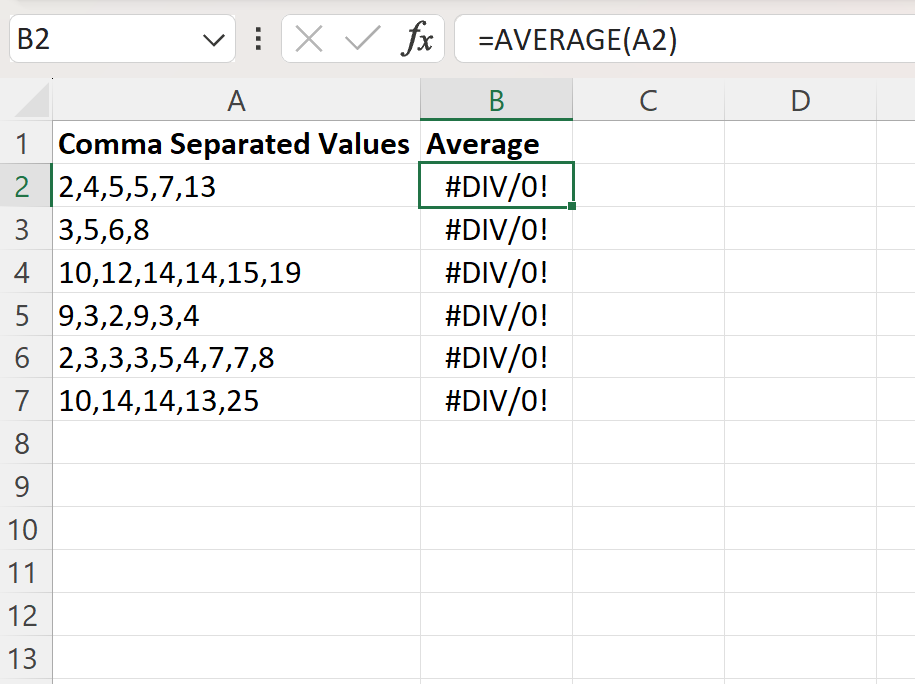Click the fill handle of cell B2
The image size is (915, 684).
pos(572,205)
